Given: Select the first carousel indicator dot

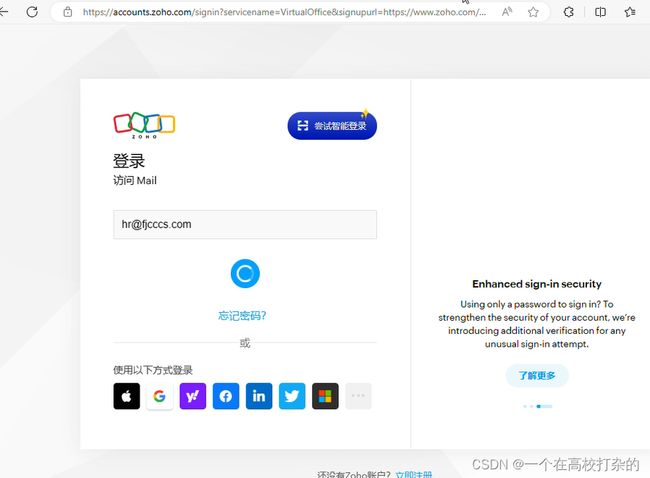Looking at the screenshot, I should pos(525,406).
